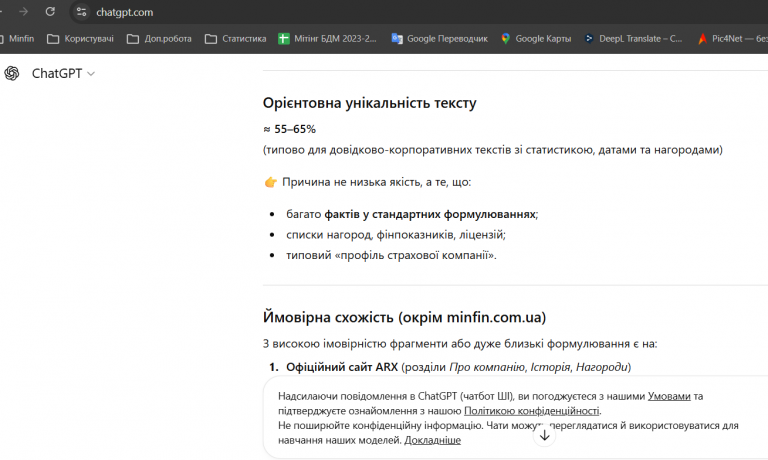Image resolution: width=768 pixels, height=460 pixels.
Task: Click the ≈ 55–65% value text
Action: 289,129
